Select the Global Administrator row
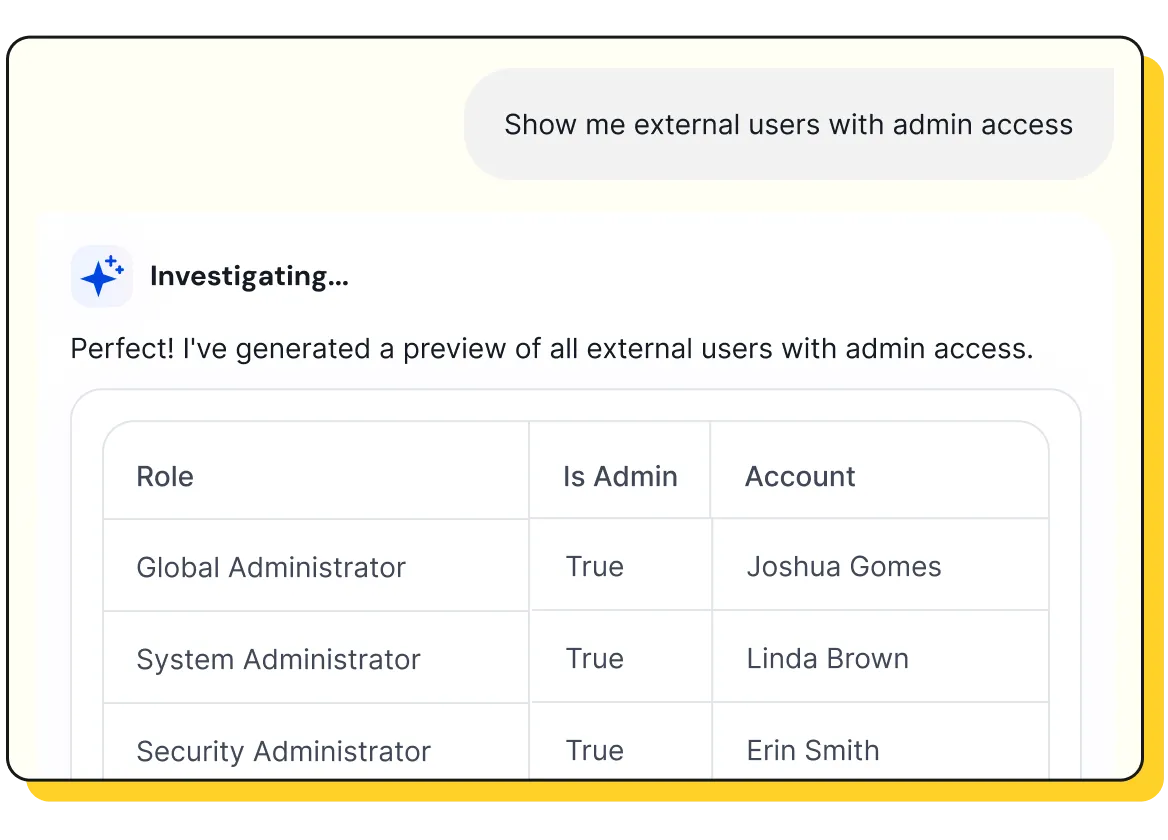The image size is (1168, 840). 270,567
